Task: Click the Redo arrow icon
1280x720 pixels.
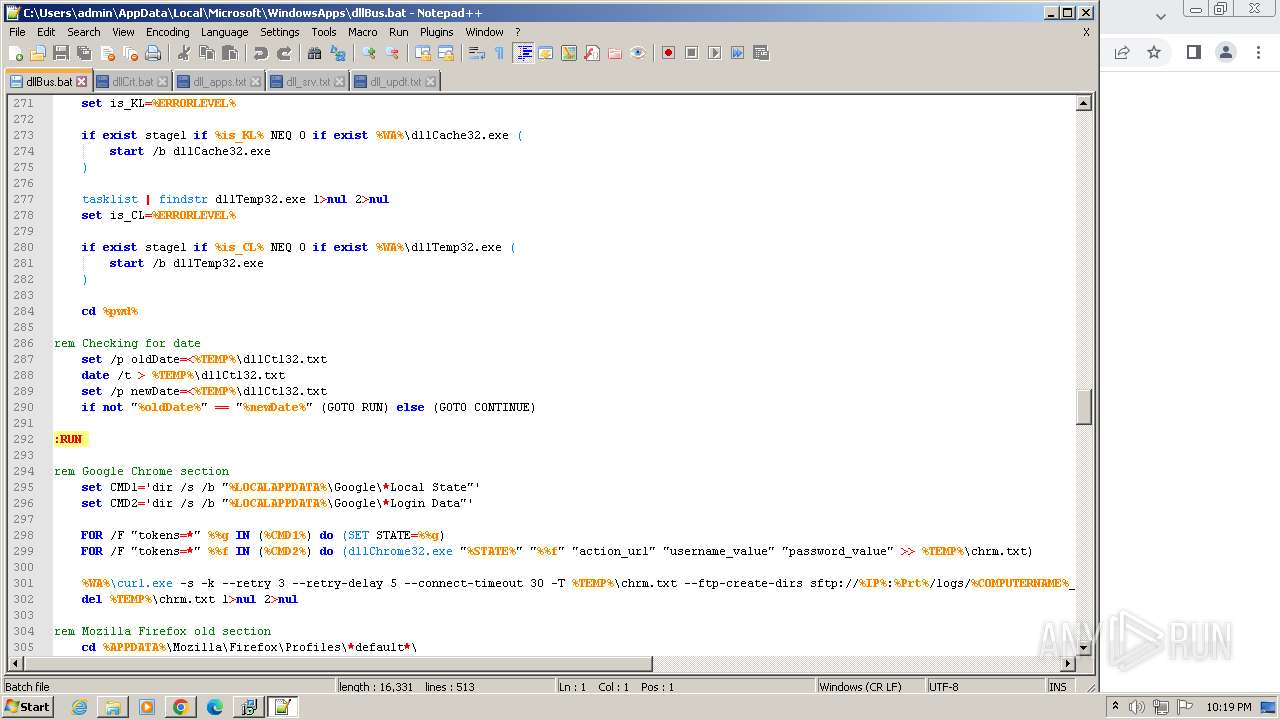Action: (284, 53)
